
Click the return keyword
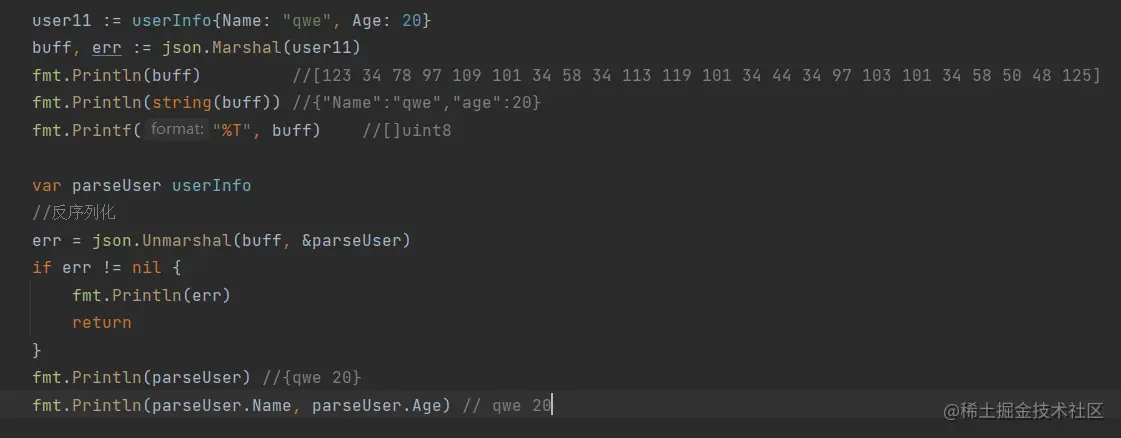coord(101,323)
